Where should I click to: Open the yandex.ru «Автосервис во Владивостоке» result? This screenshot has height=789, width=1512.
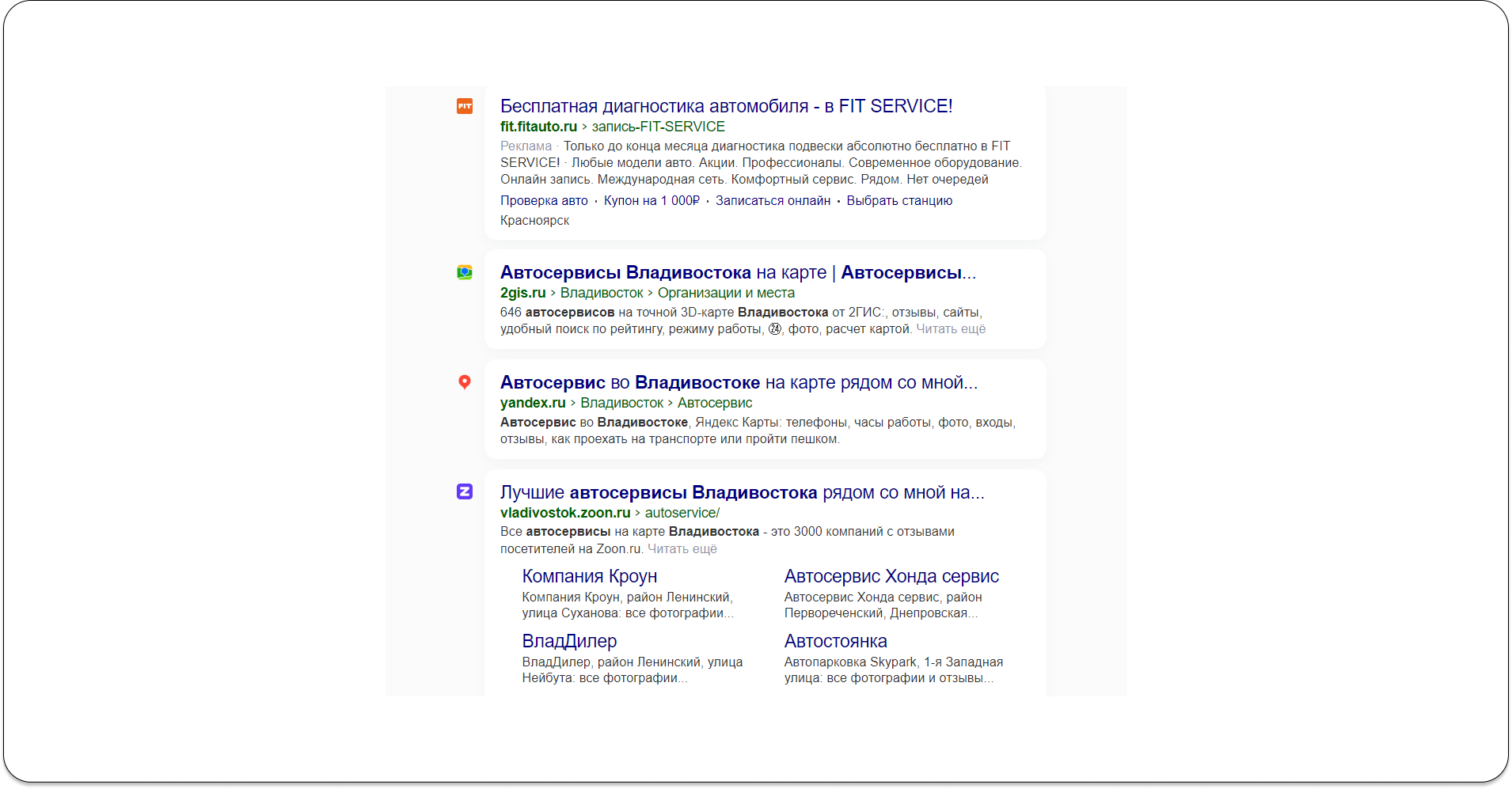(739, 382)
